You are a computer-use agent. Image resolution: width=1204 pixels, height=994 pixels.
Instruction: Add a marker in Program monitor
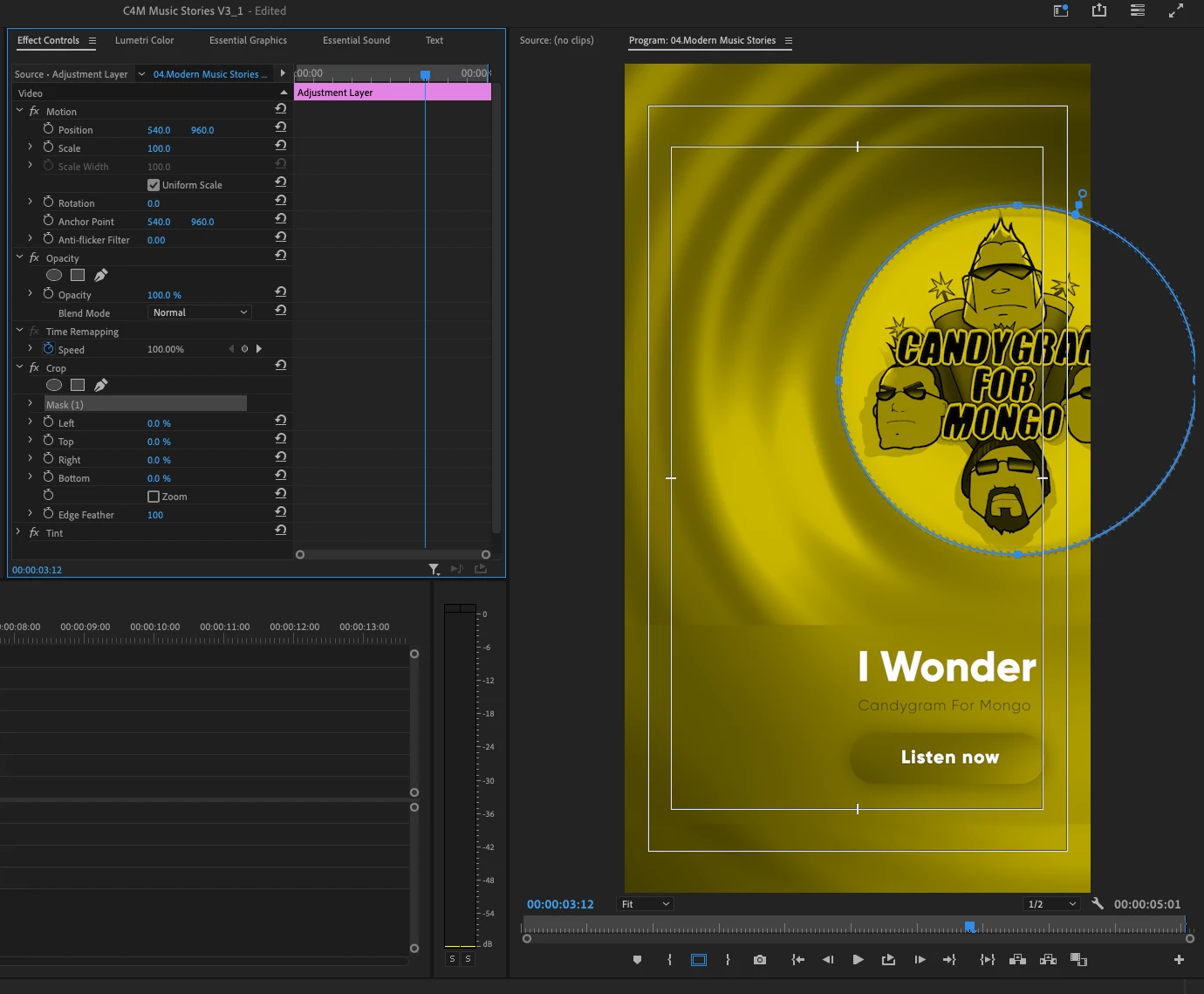pyautogui.click(x=637, y=960)
